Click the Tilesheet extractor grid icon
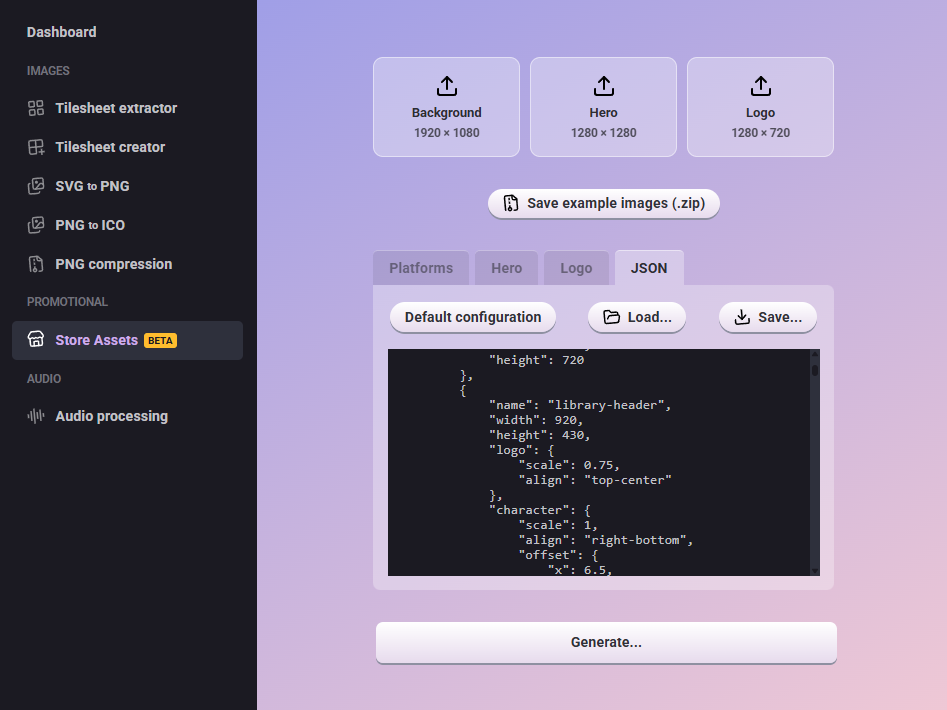Viewport: 947px width, 710px height. tap(36, 108)
